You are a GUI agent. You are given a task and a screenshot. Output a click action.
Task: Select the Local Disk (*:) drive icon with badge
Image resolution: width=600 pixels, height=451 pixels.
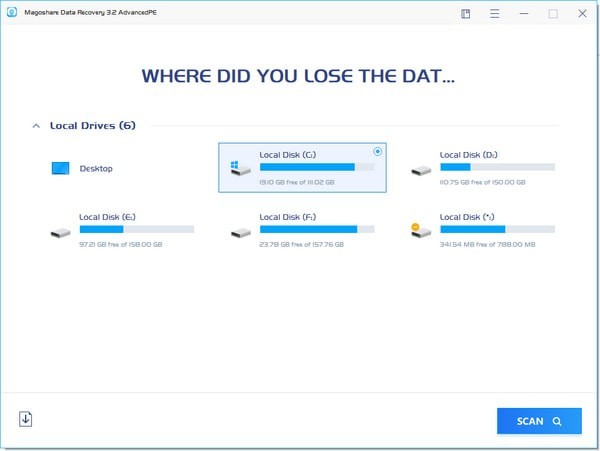coord(420,230)
